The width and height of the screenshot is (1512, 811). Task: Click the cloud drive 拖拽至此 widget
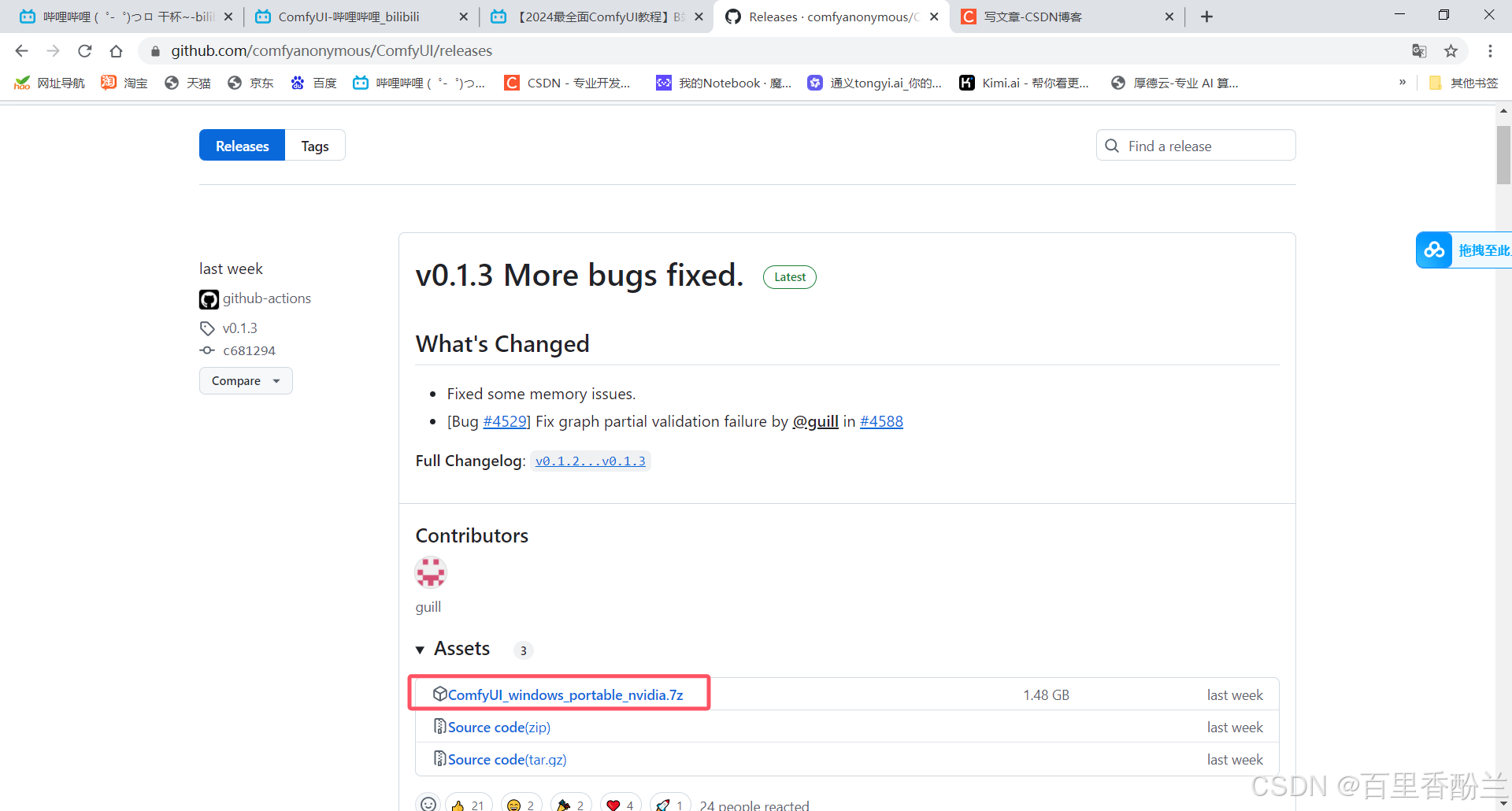[1465, 250]
